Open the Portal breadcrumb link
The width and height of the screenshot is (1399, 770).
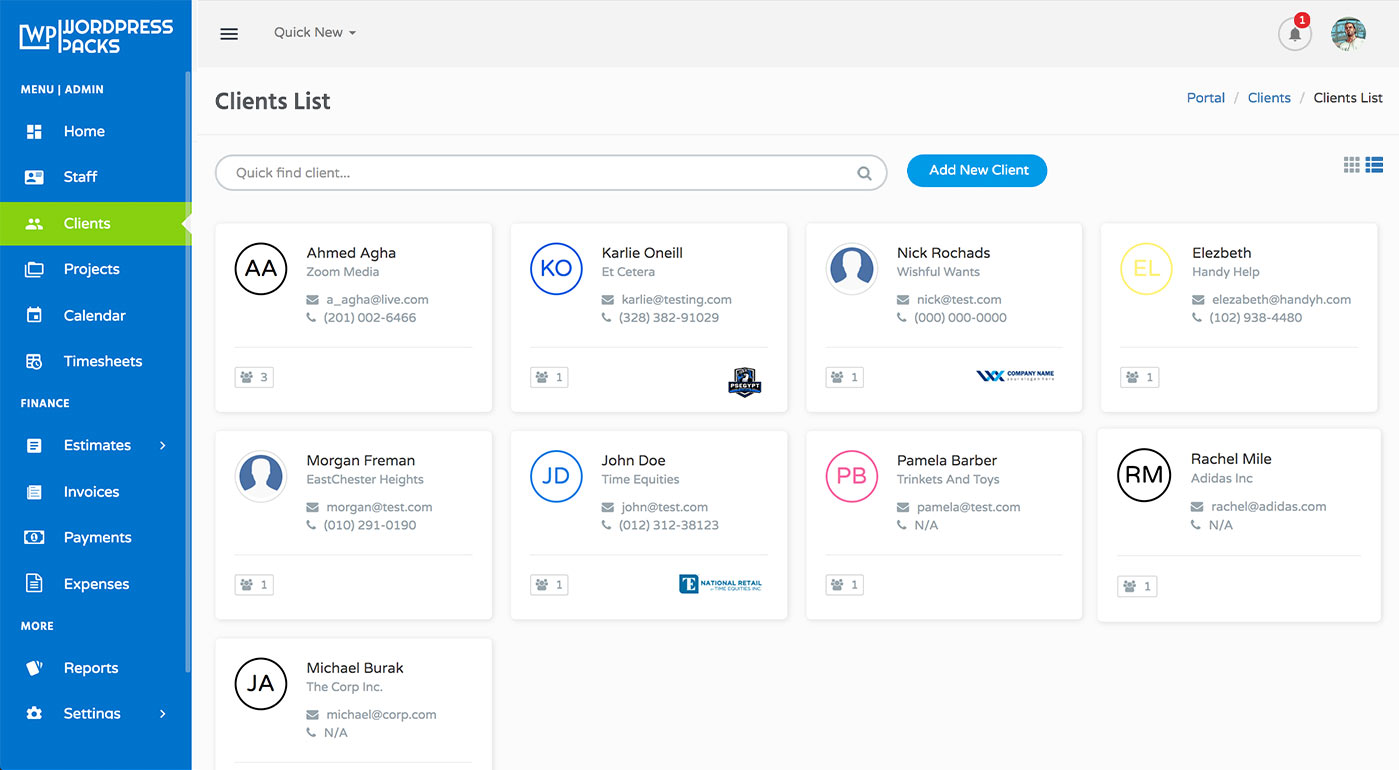coord(1205,97)
